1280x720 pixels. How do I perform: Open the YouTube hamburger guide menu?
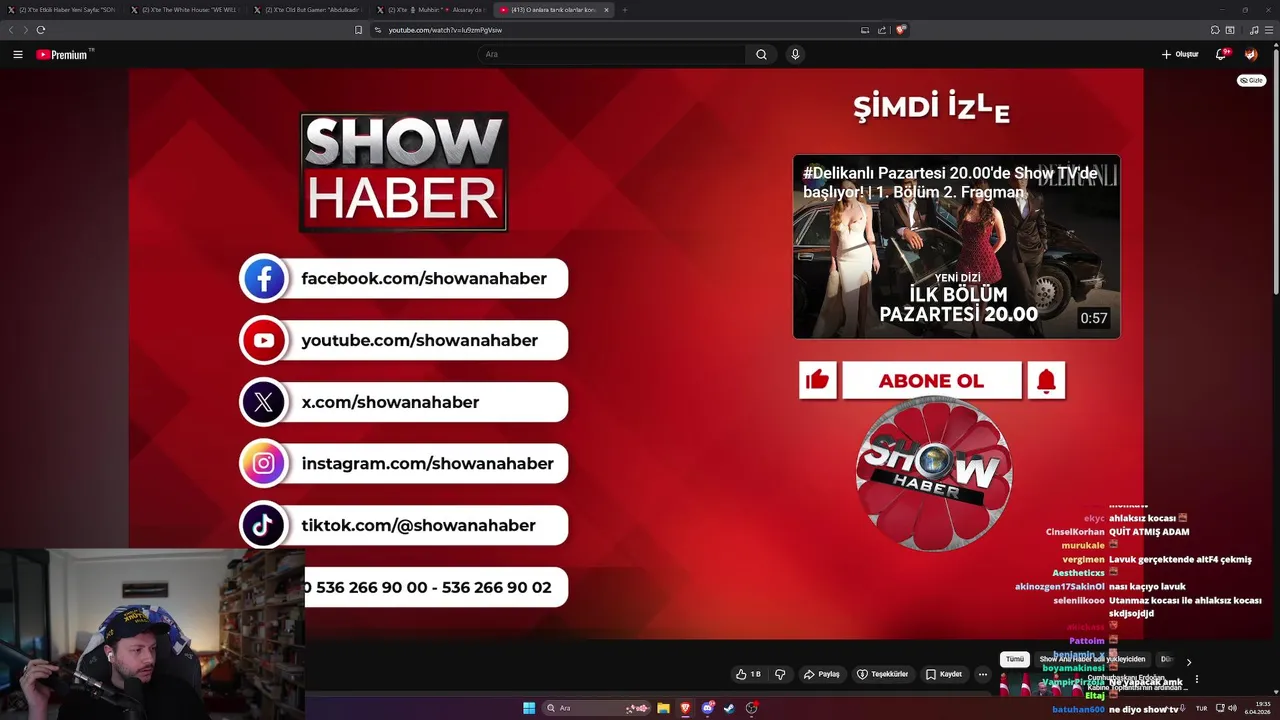(18, 54)
